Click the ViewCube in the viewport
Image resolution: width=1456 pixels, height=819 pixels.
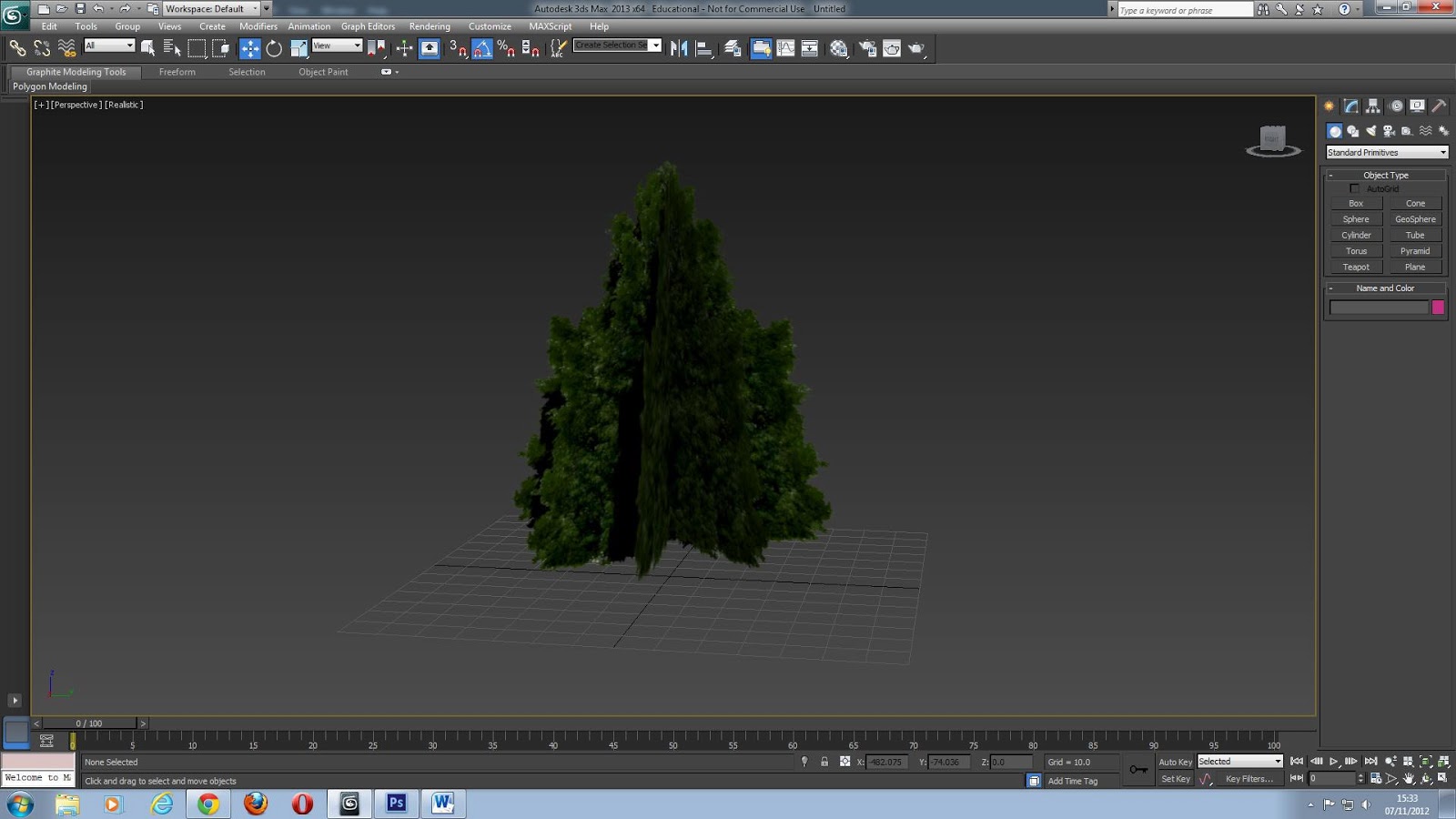tap(1272, 139)
